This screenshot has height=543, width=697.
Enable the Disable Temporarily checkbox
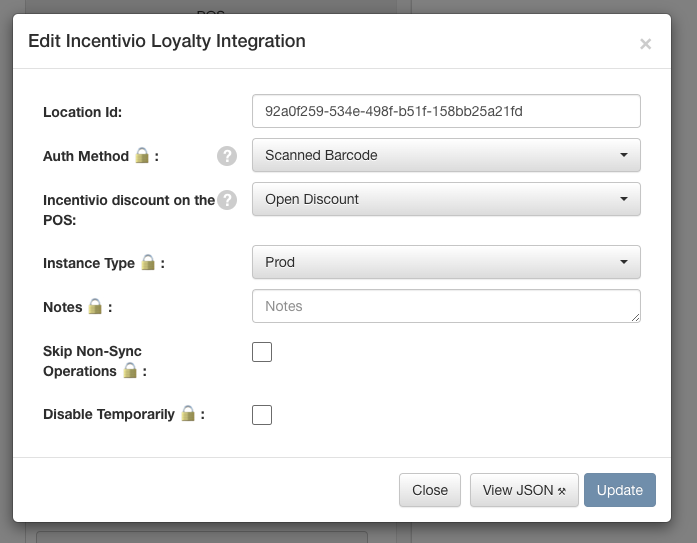[262, 415]
